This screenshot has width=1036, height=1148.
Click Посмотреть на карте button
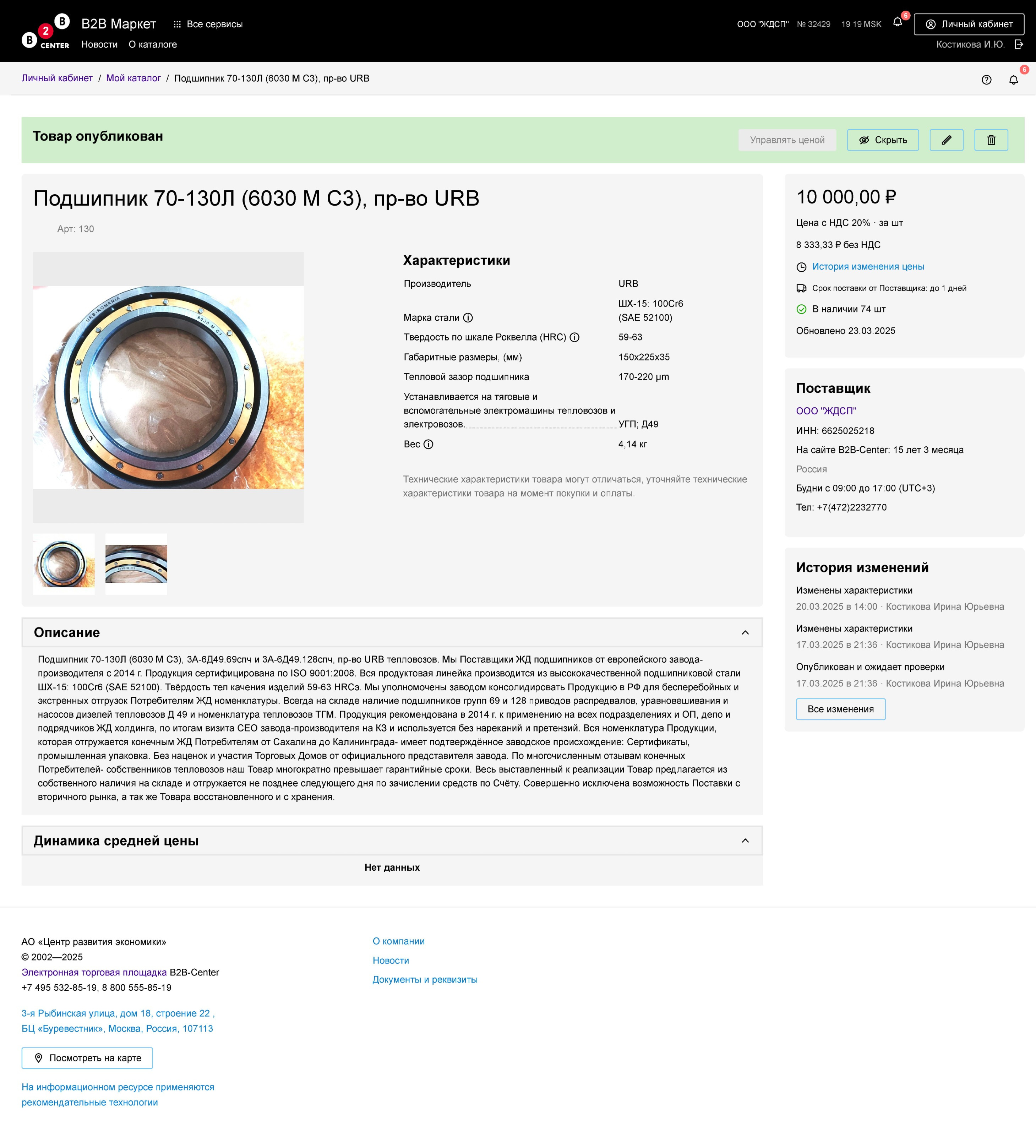point(87,1058)
